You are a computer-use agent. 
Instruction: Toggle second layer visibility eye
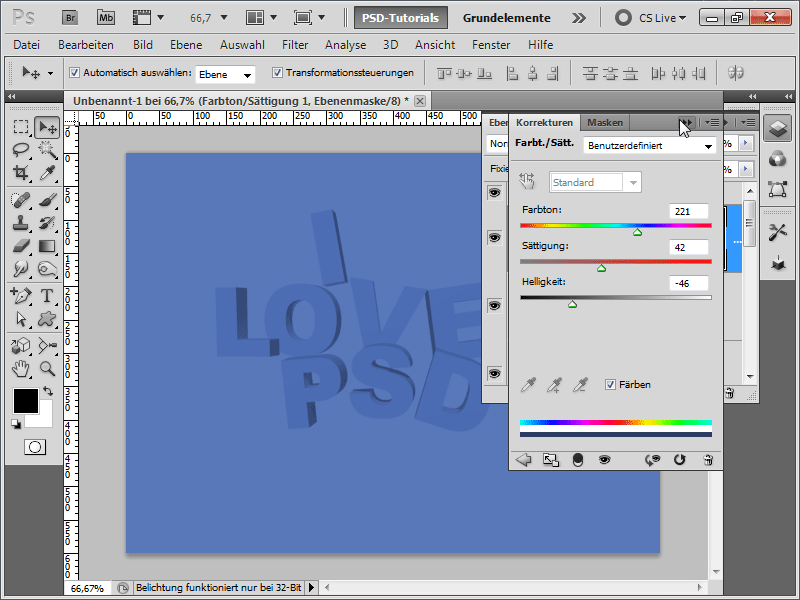tap(494, 238)
